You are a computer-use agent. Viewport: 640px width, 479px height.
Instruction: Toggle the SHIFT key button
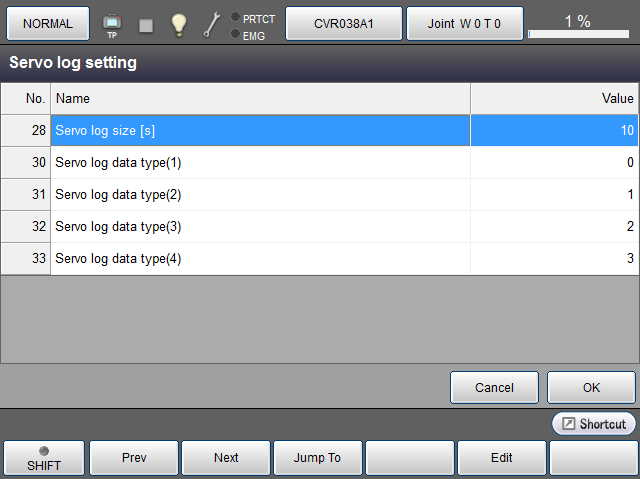(x=43, y=457)
